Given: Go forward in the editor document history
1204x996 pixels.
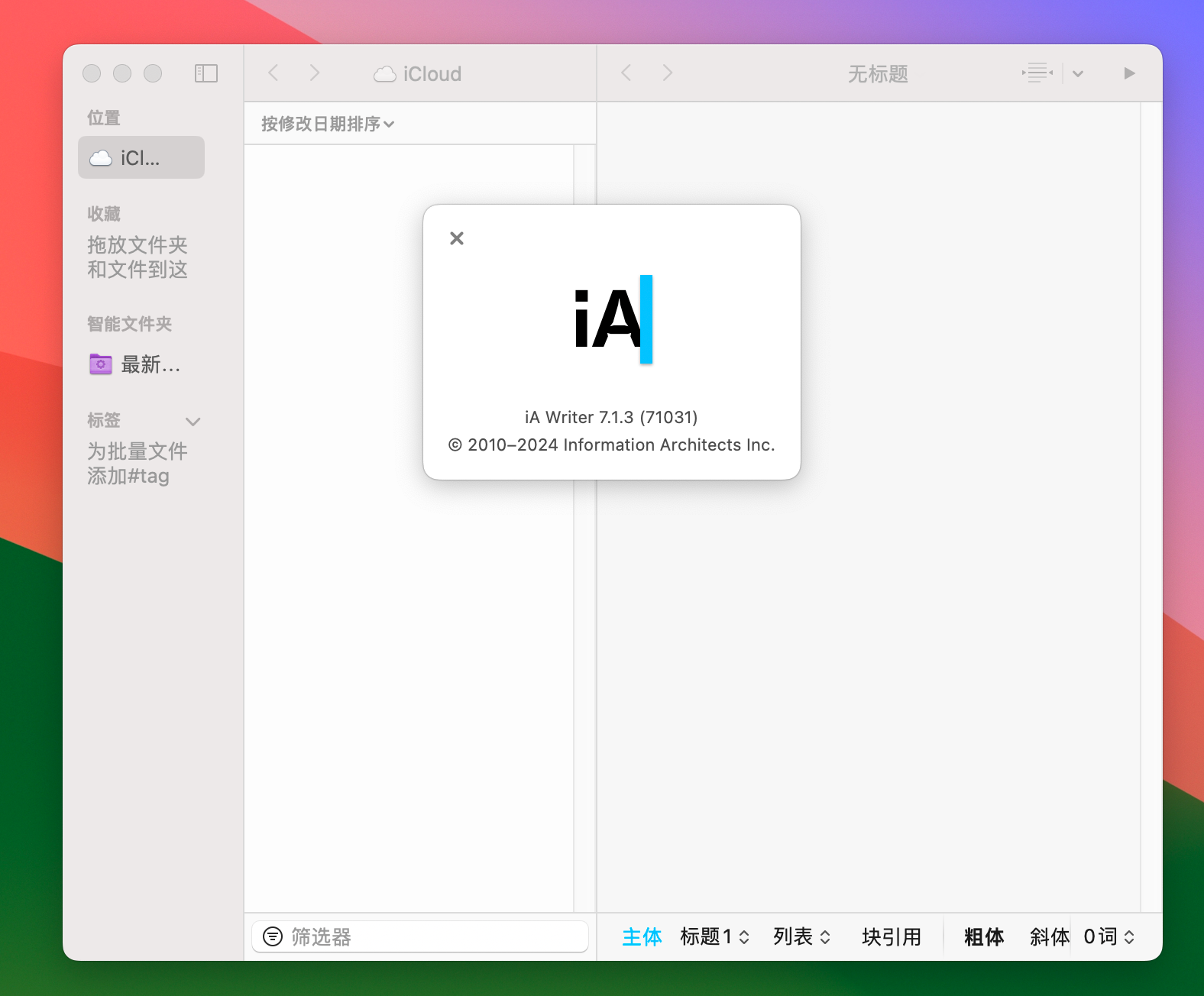Looking at the screenshot, I should tap(667, 73).
